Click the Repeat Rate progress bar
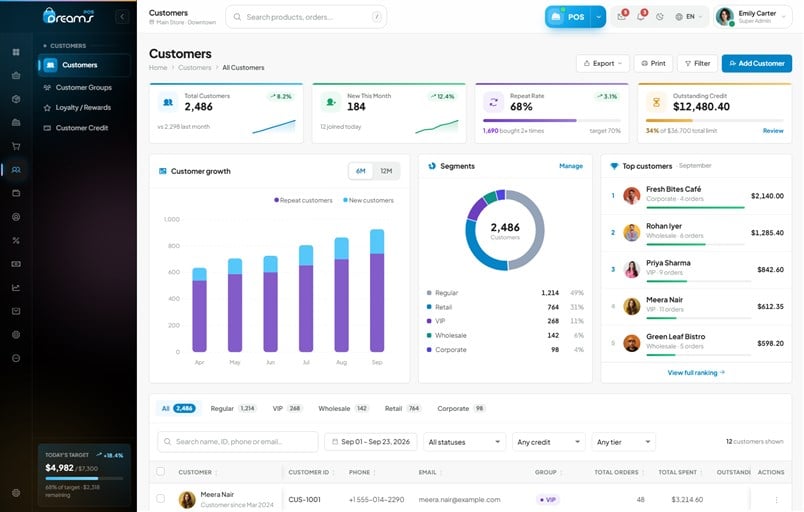 point(551,120)
